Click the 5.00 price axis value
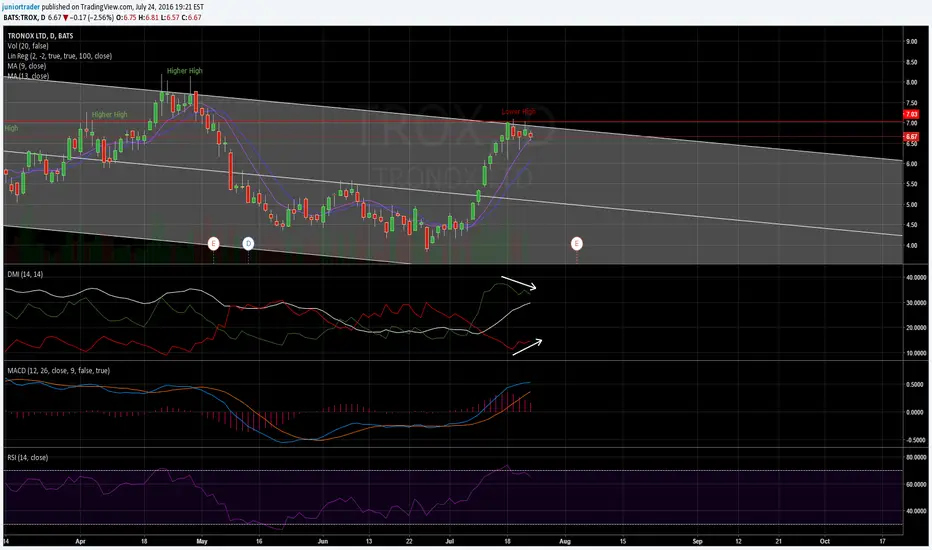The image size is (932, 550). pos(911,205)
